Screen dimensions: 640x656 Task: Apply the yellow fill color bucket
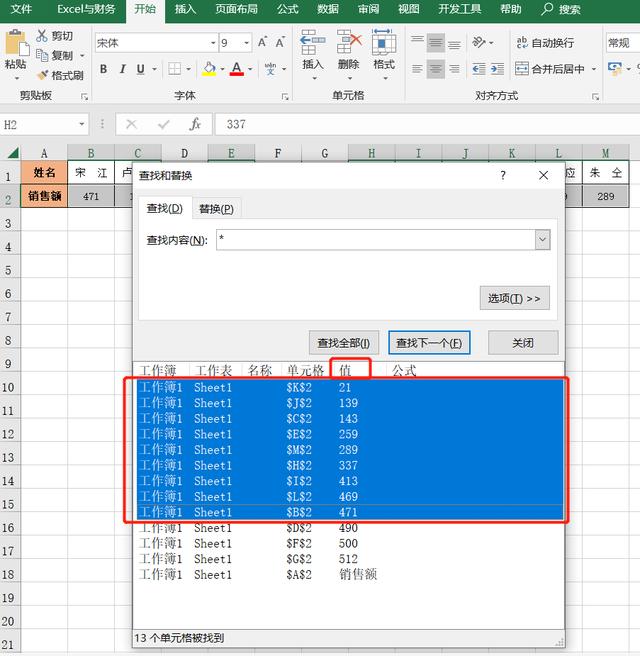(209, 69)
